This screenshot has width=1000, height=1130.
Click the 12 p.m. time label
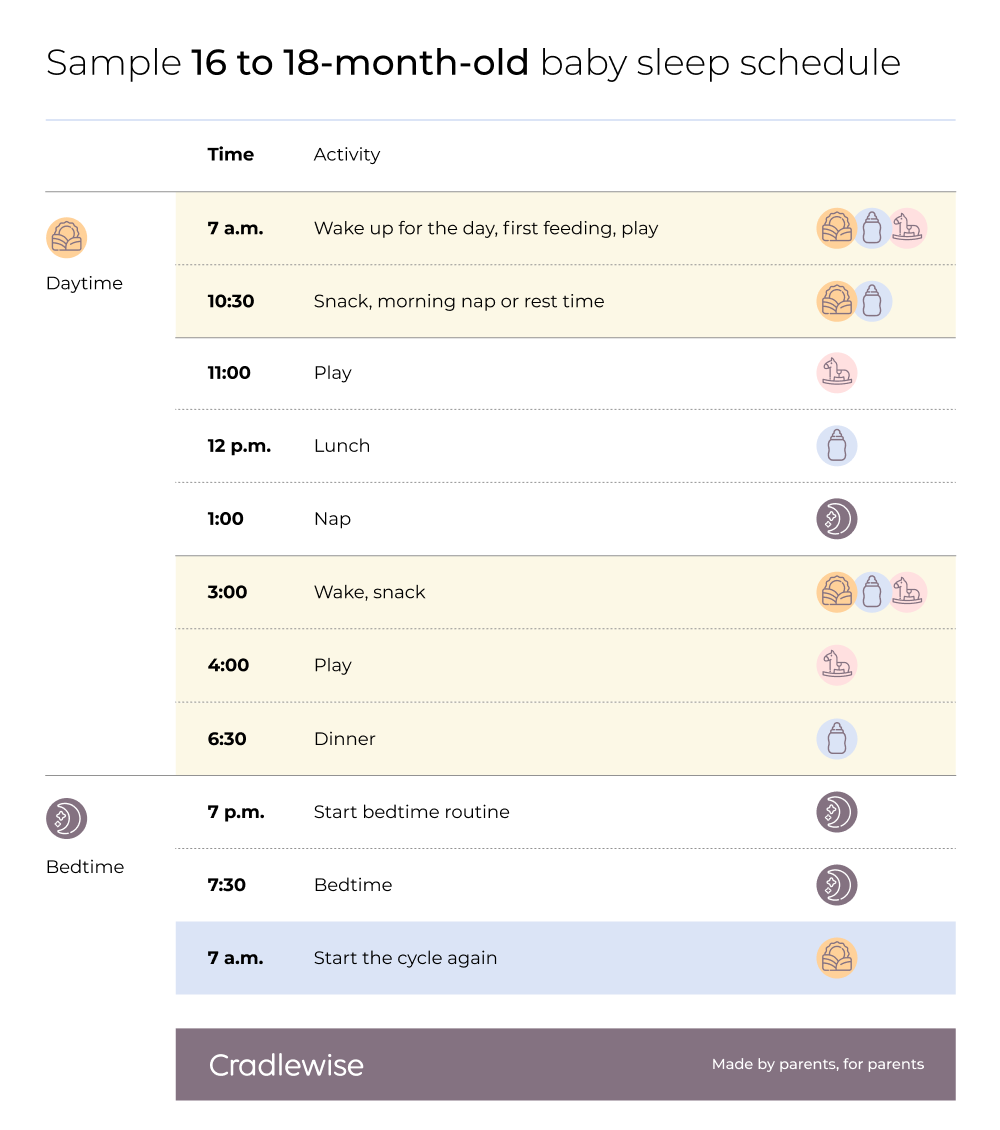click(239, 446)
